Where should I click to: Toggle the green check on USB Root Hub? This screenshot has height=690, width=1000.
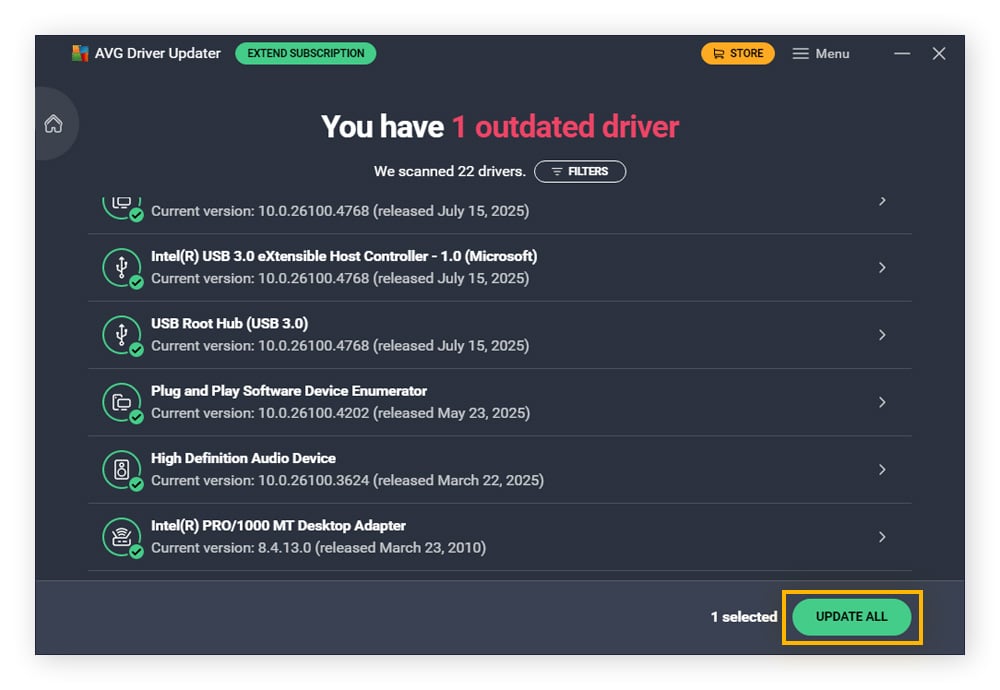coord(138,348)
